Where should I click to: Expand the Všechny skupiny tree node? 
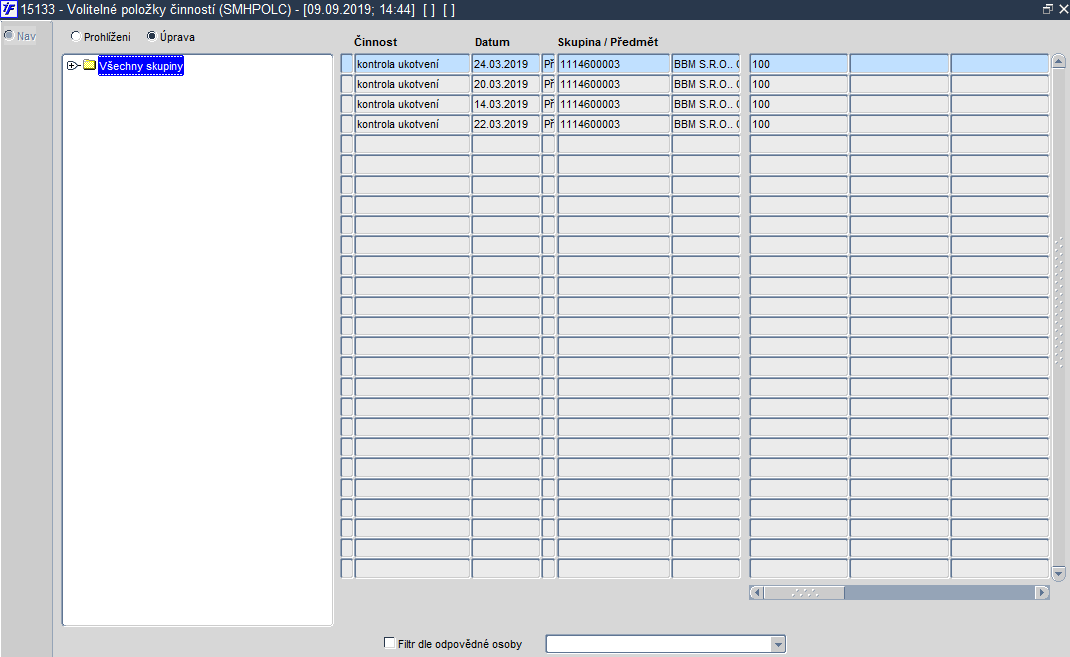[72, 65]
